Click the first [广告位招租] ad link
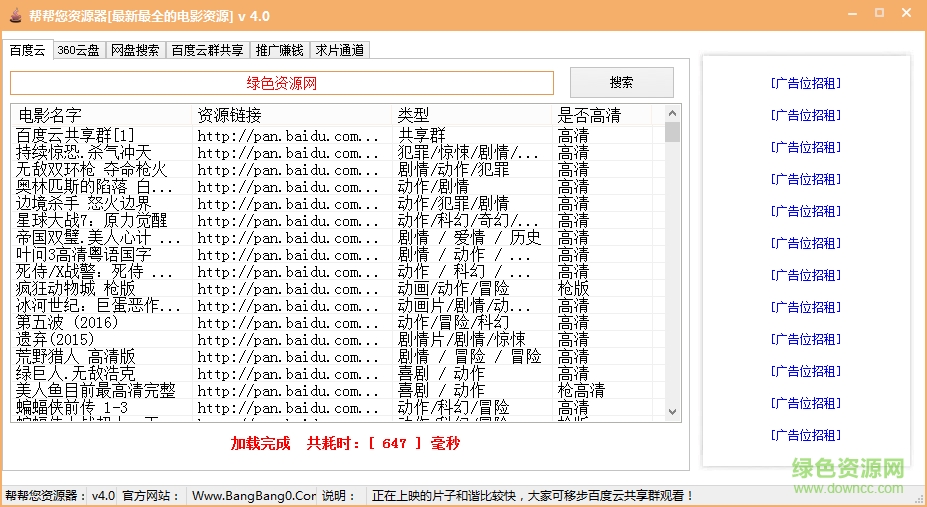The height and width of the screenshot is (507, 927). point(806,83)
